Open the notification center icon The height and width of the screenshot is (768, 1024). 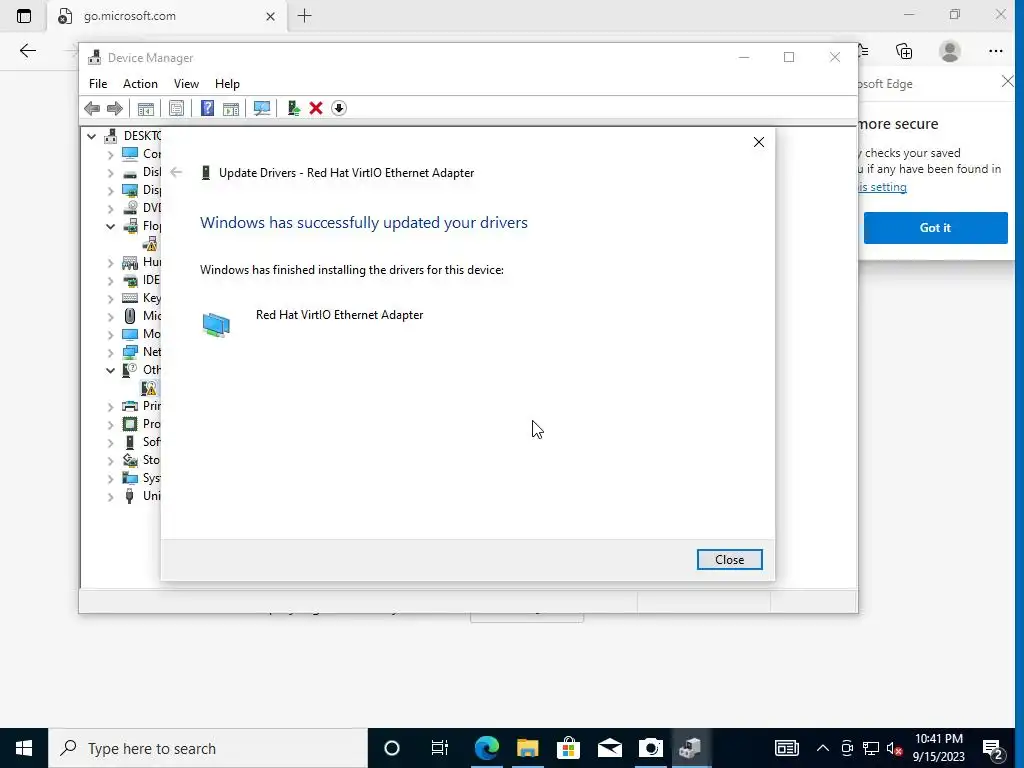click(x=993, y=748)
